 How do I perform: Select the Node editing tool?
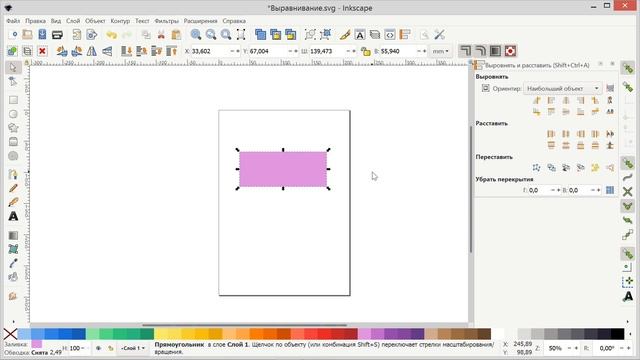tap(13, 81)
